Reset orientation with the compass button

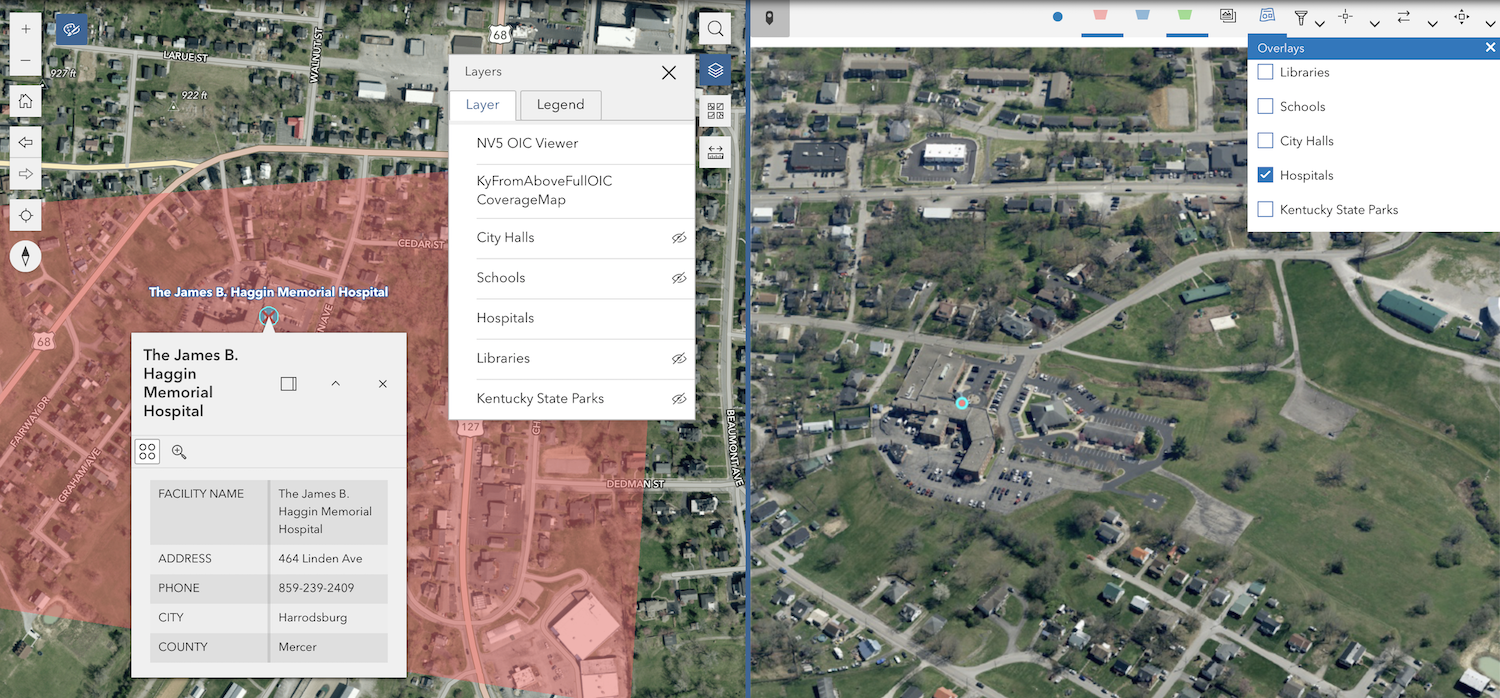pos(26,257)
